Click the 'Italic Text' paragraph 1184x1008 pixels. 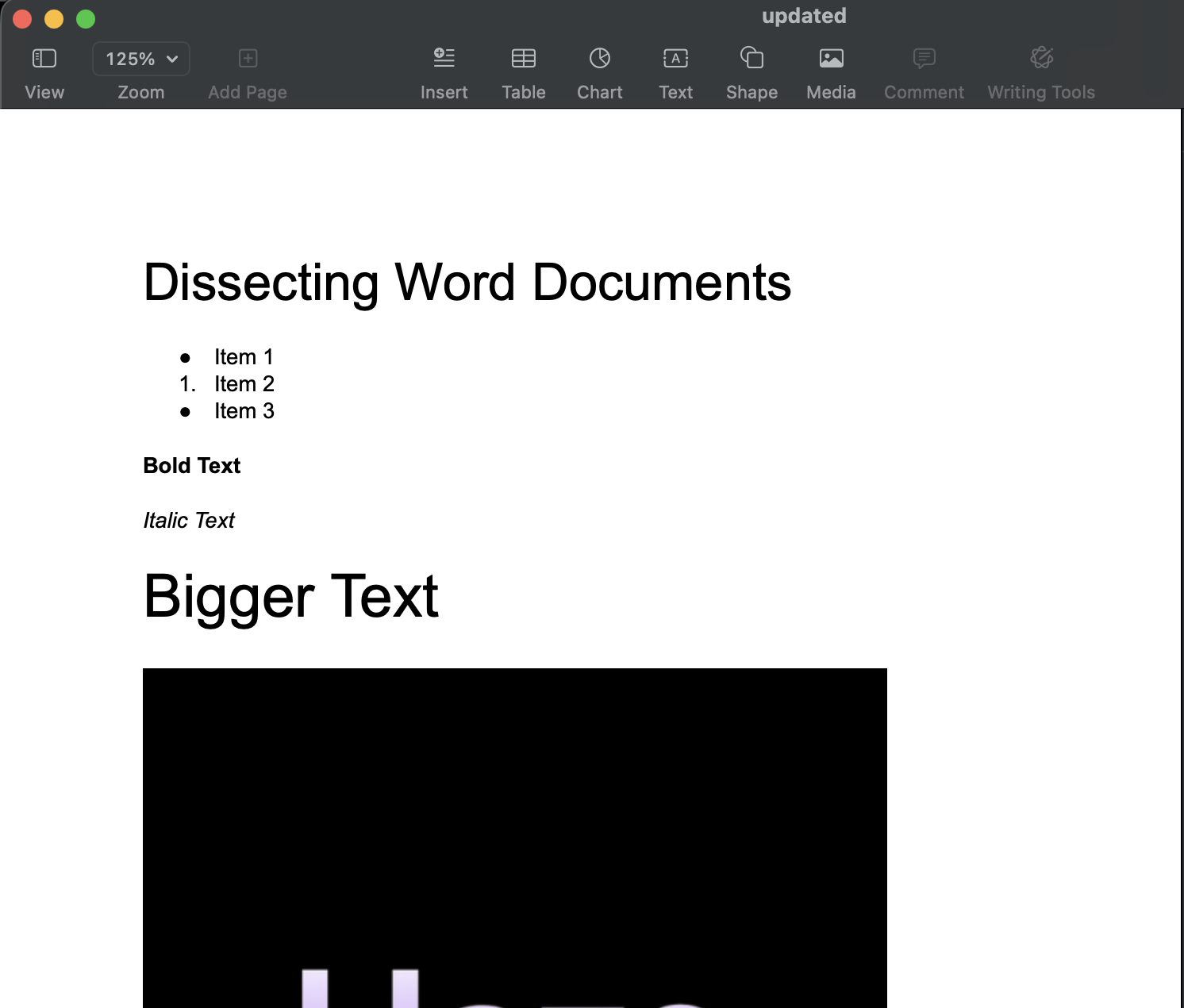pyautogui.click(x=189, y=521)
